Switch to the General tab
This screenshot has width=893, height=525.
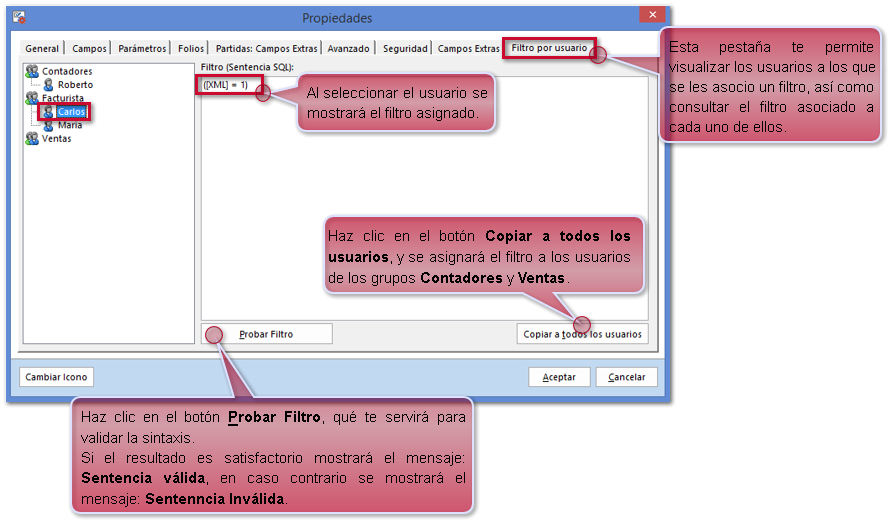pos(42,48)
